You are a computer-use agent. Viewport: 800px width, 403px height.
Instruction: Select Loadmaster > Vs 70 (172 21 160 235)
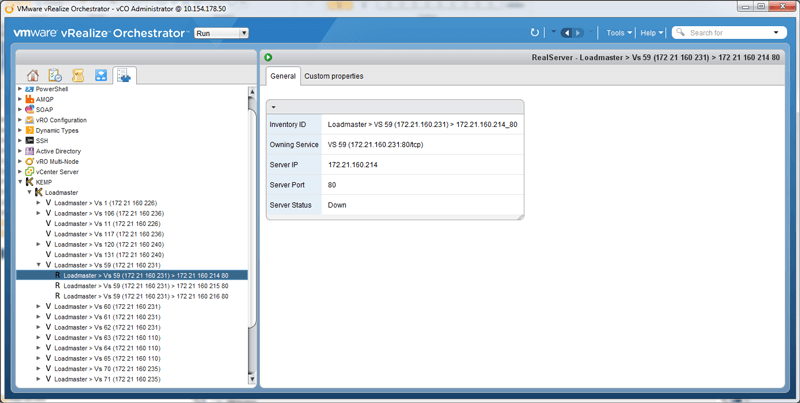(107, 368)
